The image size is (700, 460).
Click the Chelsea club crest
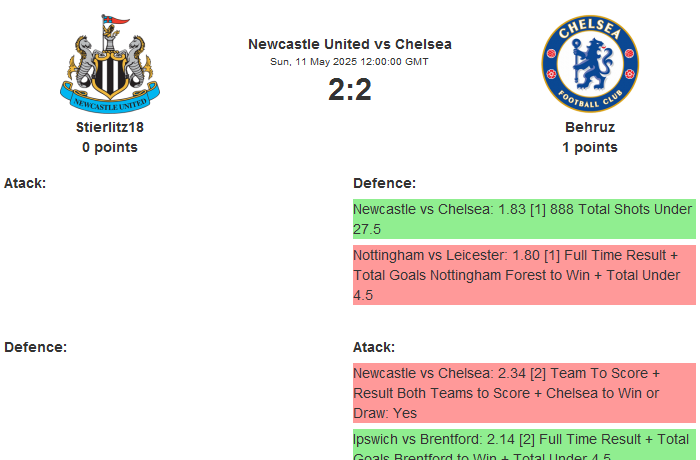point(589,63)
